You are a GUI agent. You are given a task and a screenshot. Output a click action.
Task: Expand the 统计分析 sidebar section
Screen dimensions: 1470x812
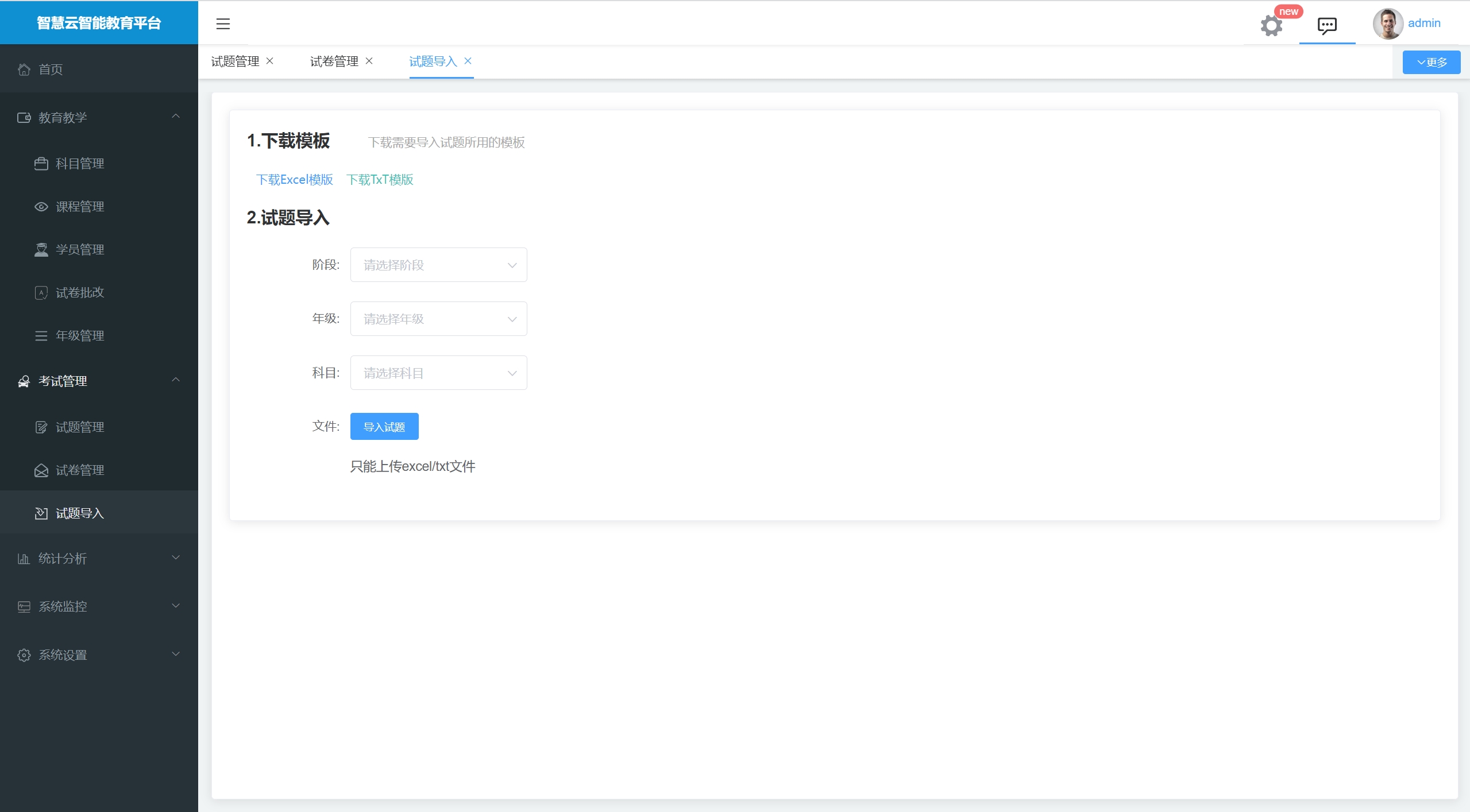[99, 558]
